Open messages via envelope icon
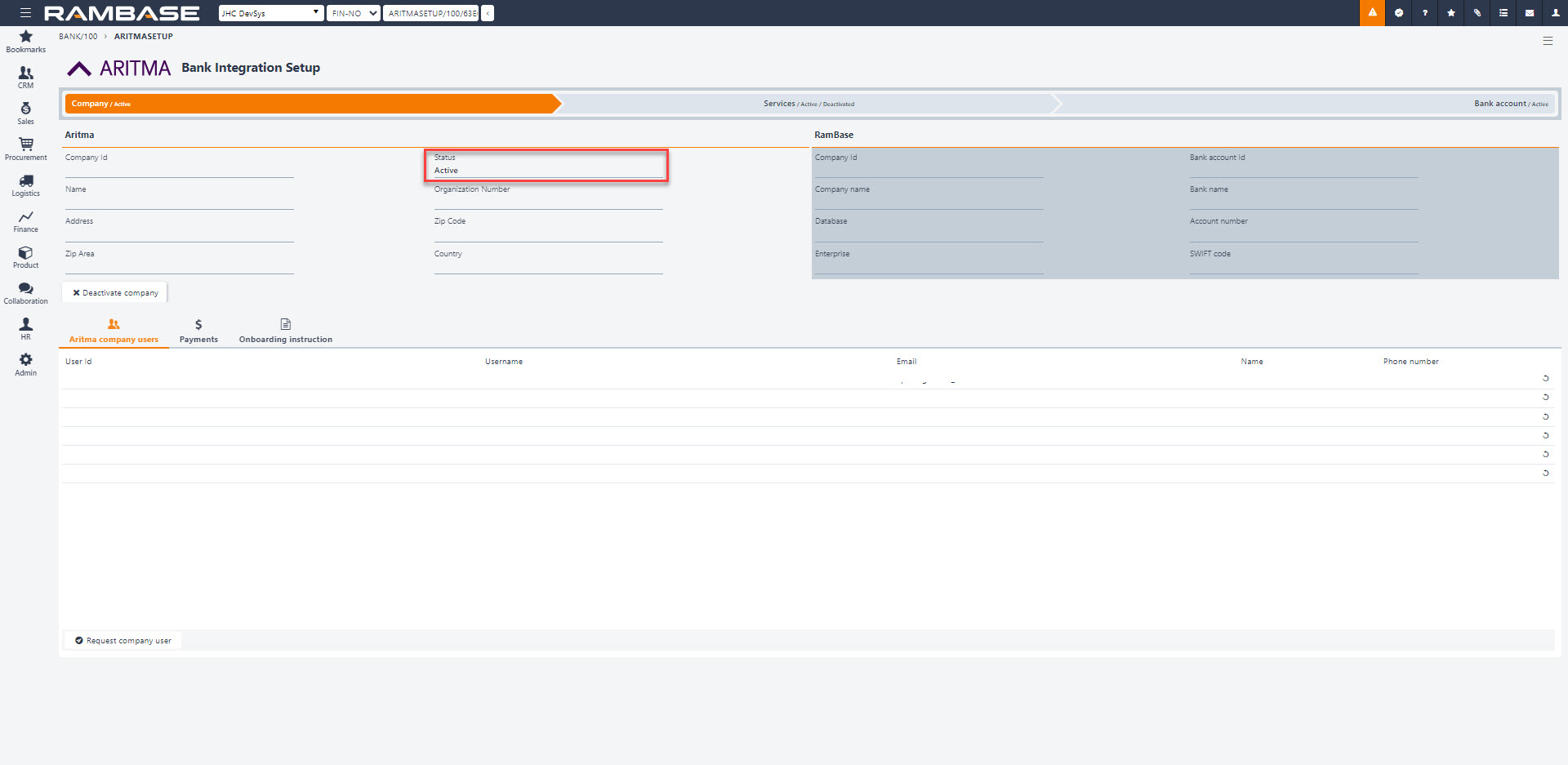1568x765 pixels. tap(1530, 13)
